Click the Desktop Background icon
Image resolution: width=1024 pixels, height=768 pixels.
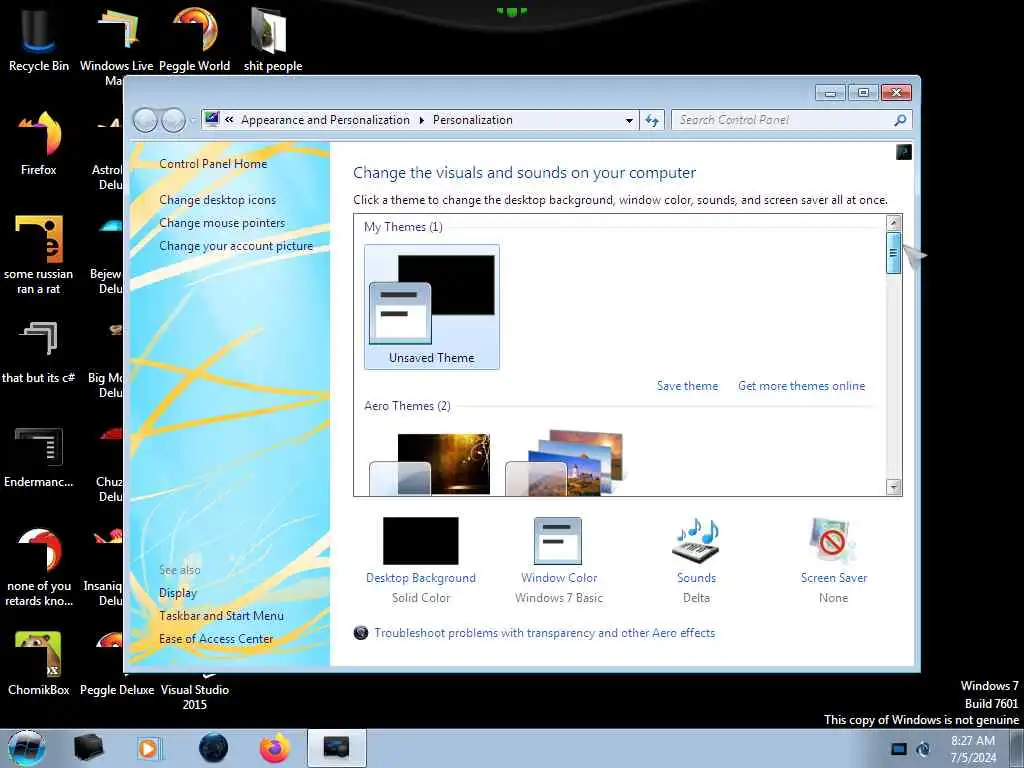[x=421, y=541]
